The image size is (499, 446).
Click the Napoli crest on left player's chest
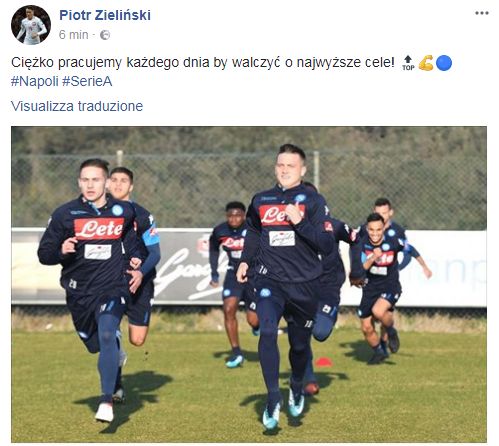pyautogui.click(x=117, y=210)
